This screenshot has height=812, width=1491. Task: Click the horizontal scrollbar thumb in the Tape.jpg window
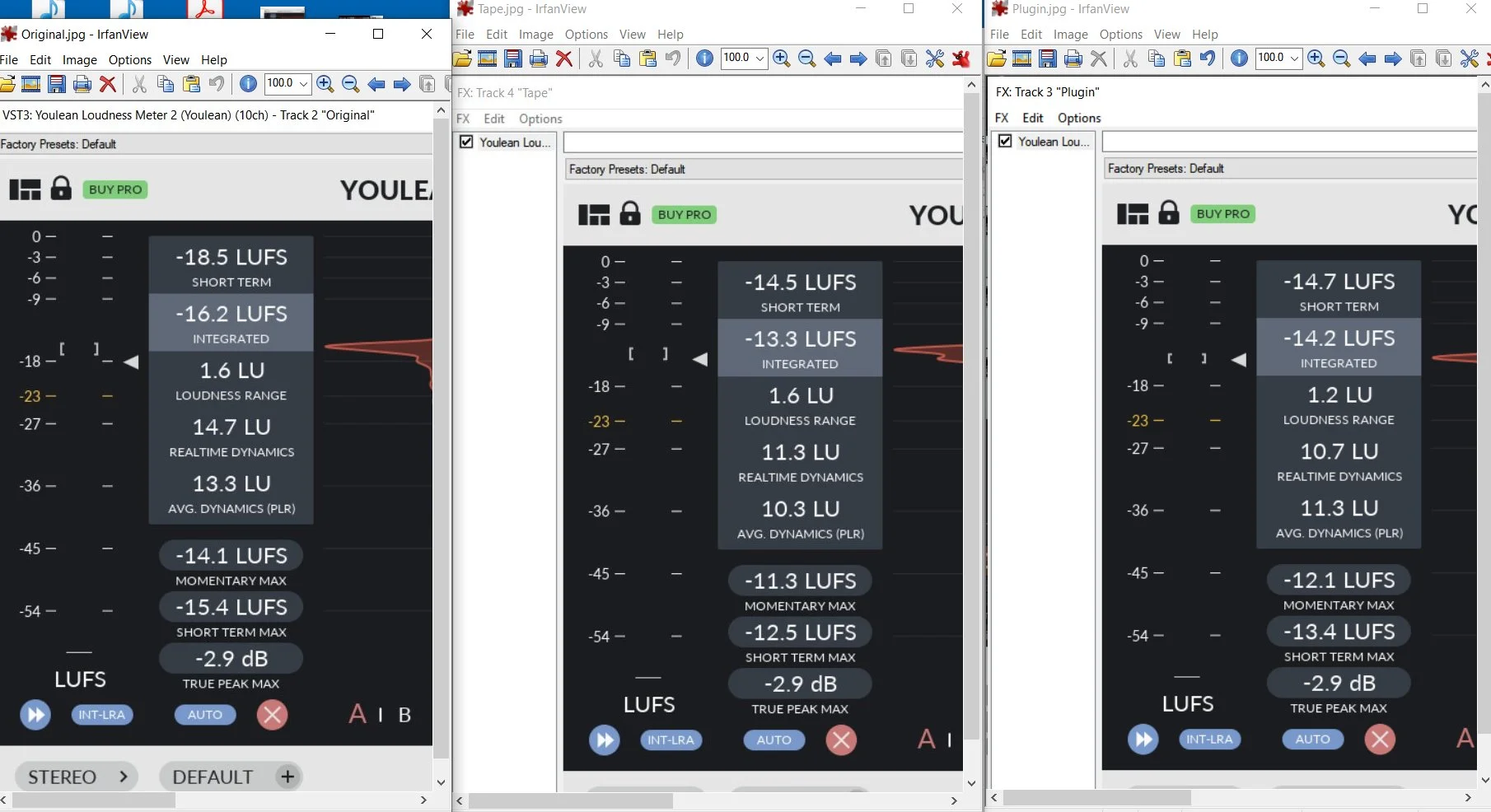point(570,800)
